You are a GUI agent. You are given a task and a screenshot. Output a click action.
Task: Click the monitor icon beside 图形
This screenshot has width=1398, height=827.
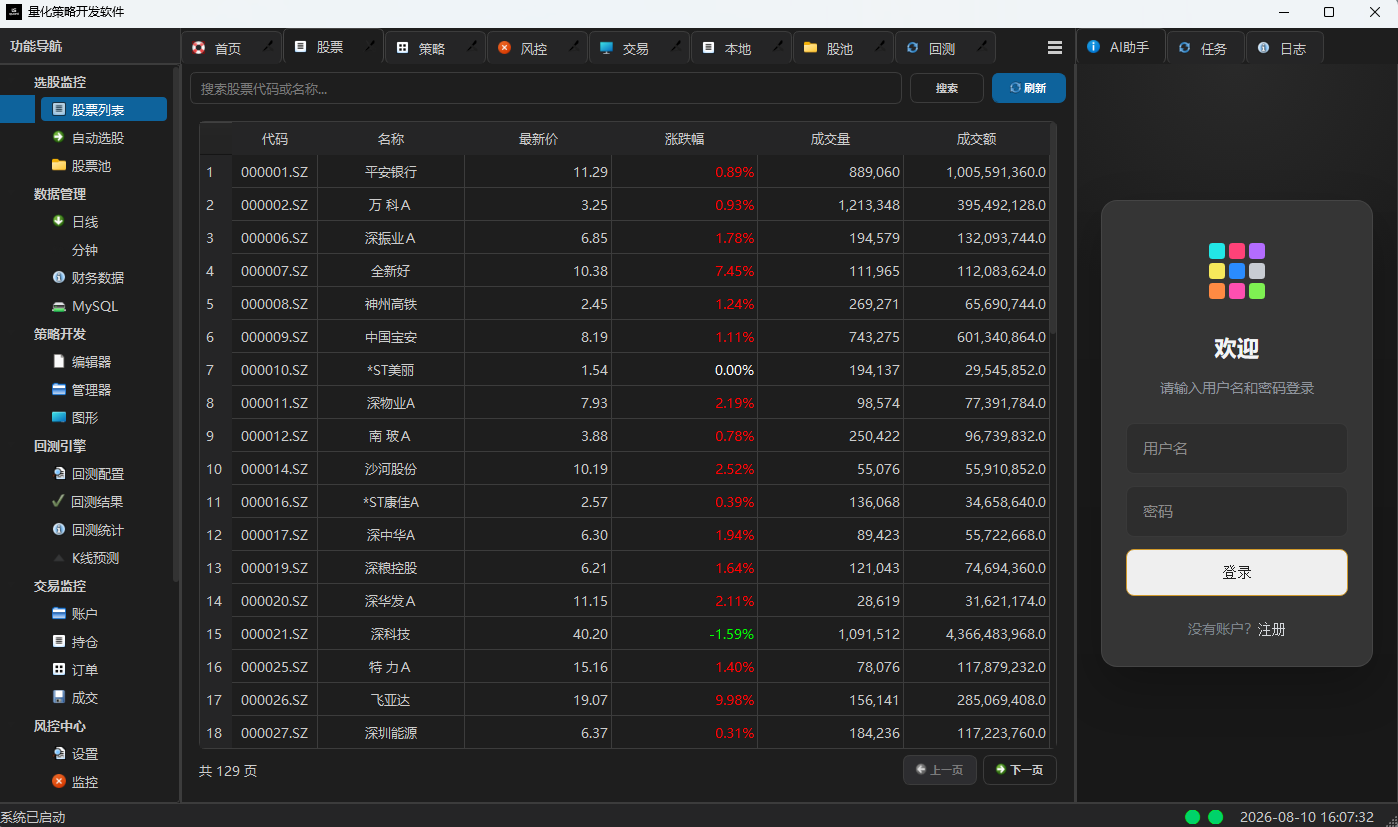coord(59,418)
